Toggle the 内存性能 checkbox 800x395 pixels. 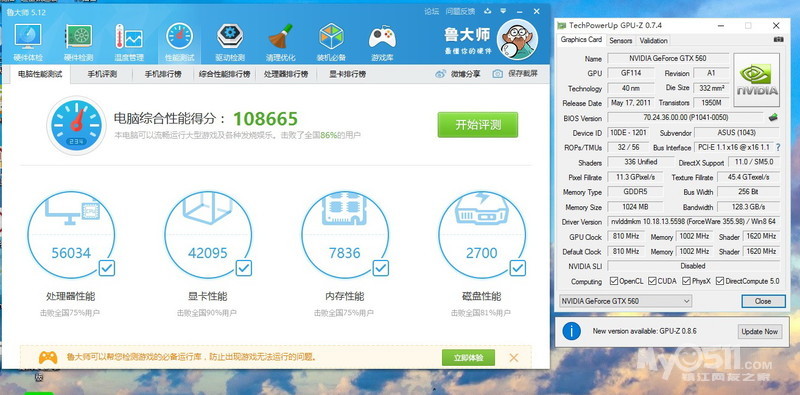click(x=381, y=268)
